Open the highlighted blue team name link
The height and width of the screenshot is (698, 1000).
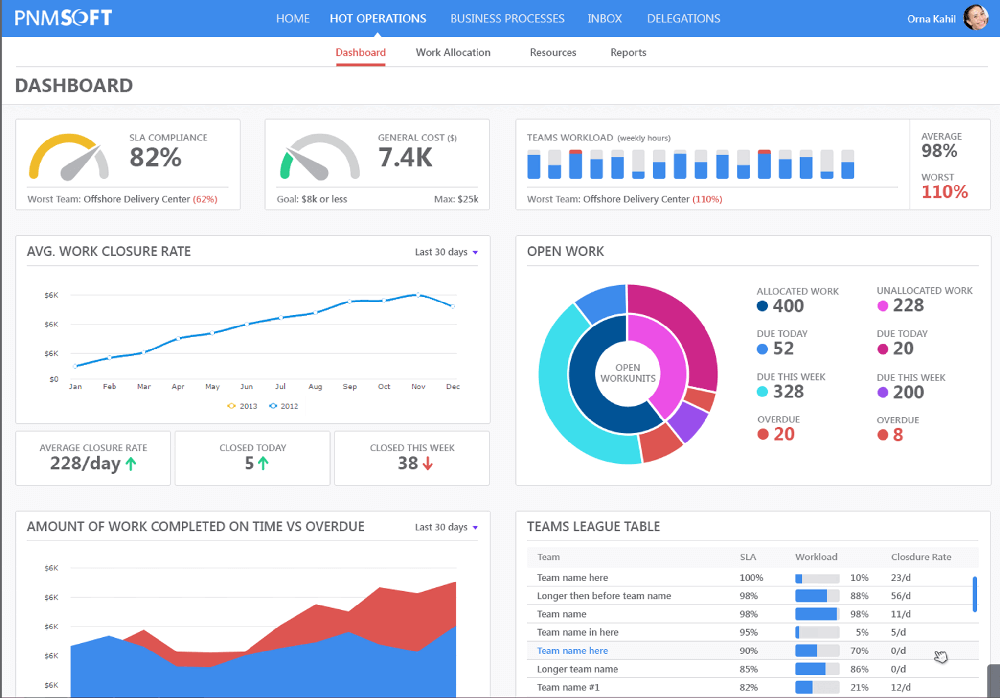572,651
